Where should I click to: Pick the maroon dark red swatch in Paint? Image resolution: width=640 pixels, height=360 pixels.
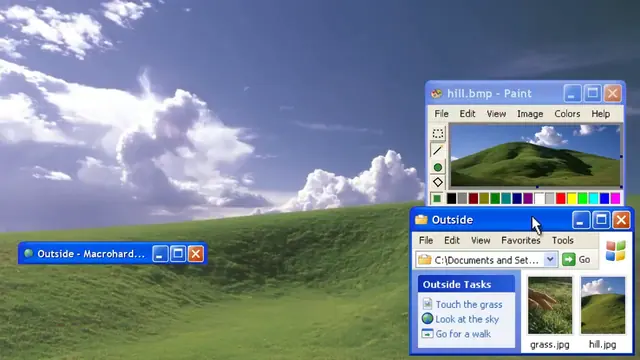(x=473, y=198)
